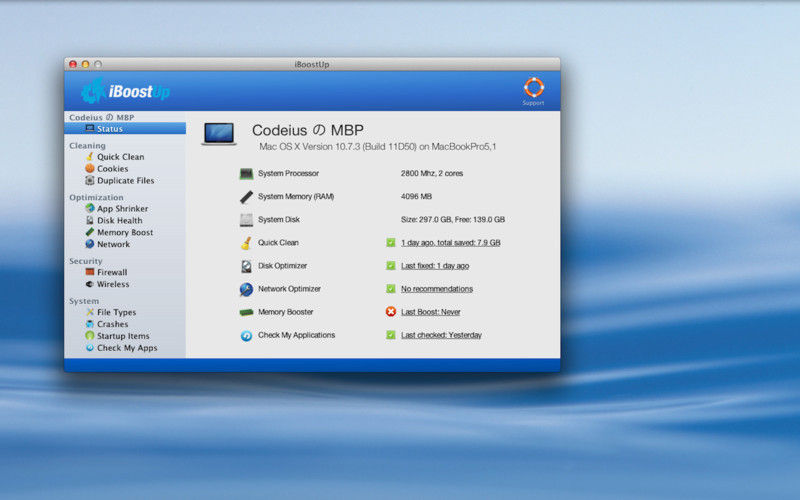Click the Disk Optimizer icon in status list

click(246, 266)
